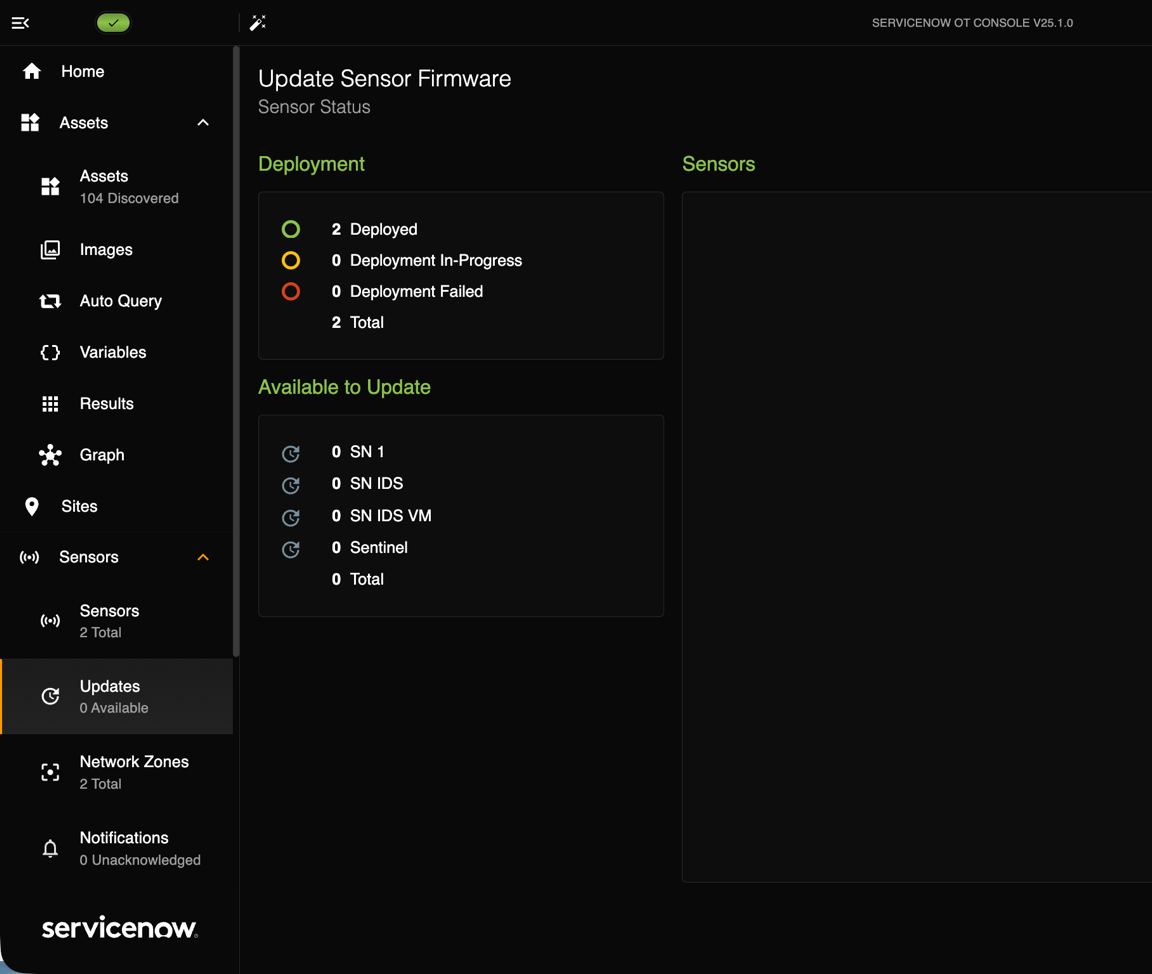The height and width of the screenshot is (974, 1152).
Task: Click the red Deployment Failed circle
Action: coord(291,292)
